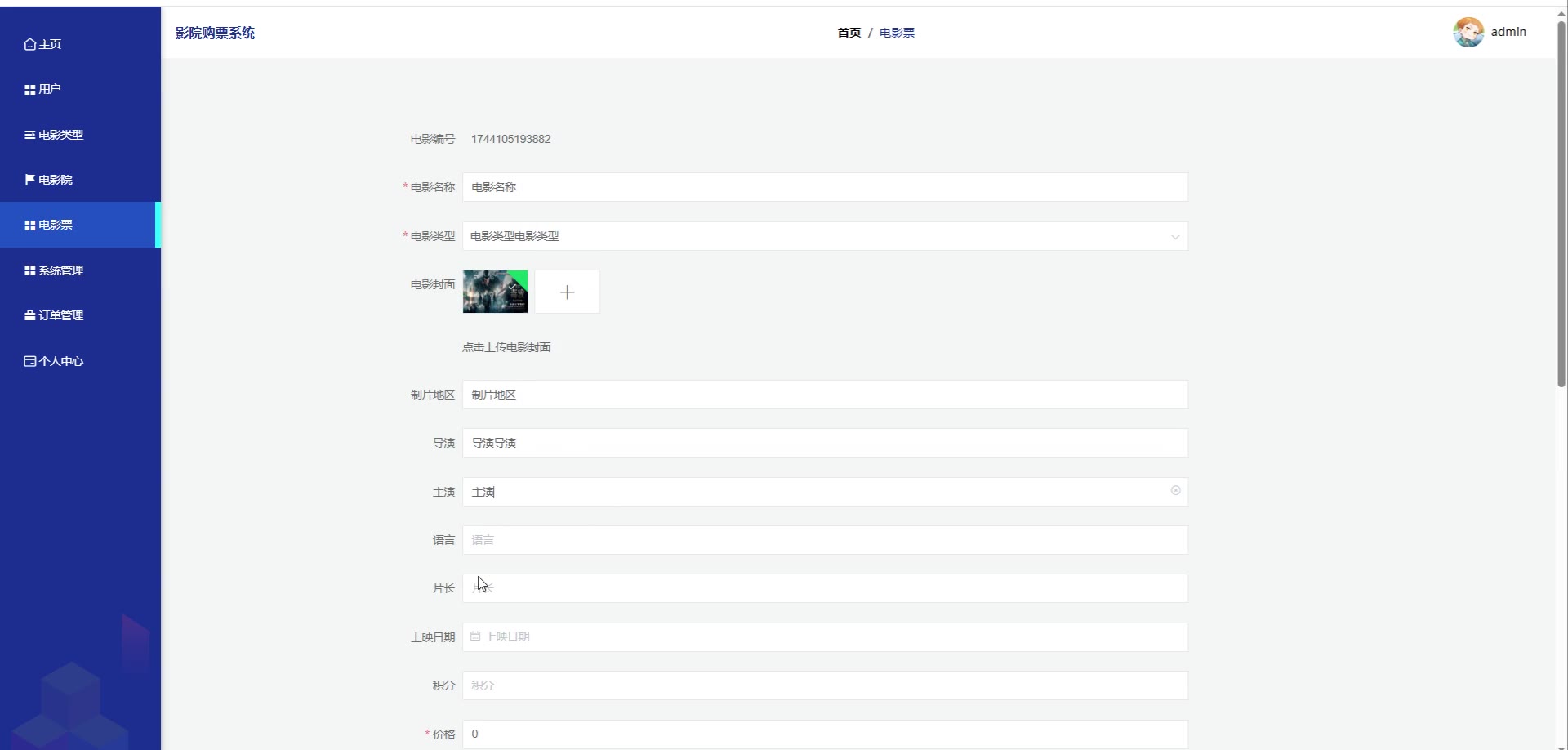Focus the 制片地区 input field

825,395
